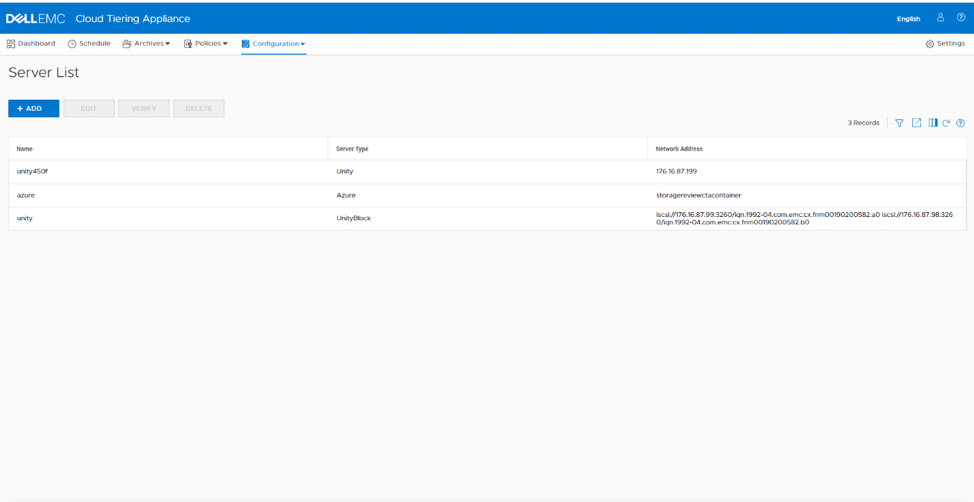Click the iscsi network address cell
Viewport: 974px width, 502px height.
click(x=808, y=219)
